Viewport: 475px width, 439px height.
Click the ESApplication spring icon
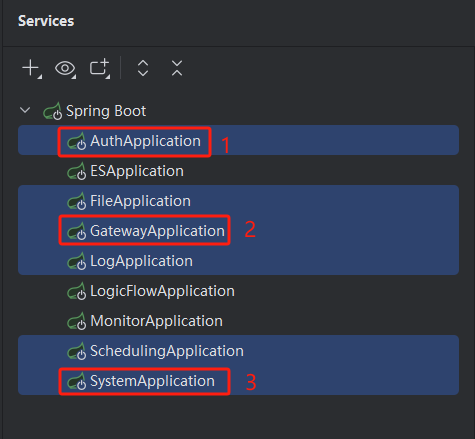pos(77,171)
